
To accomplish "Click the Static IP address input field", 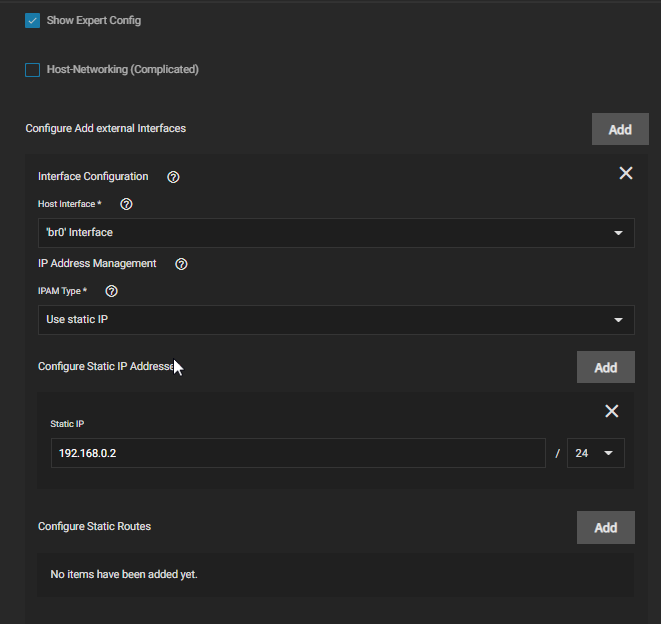I will pos(297,453).
